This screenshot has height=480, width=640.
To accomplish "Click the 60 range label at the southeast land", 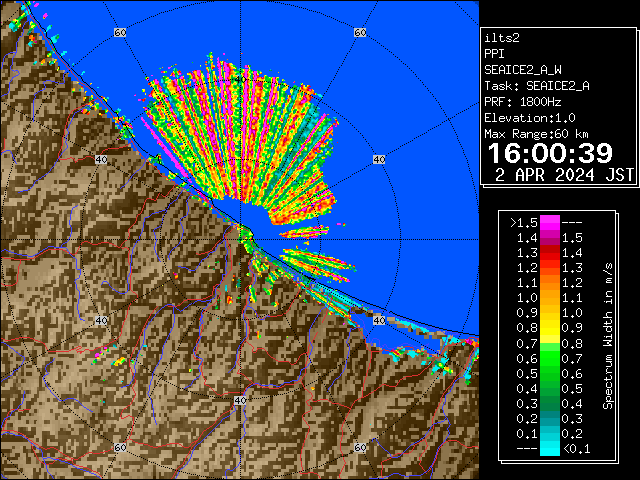I will (x=360, y=447).
